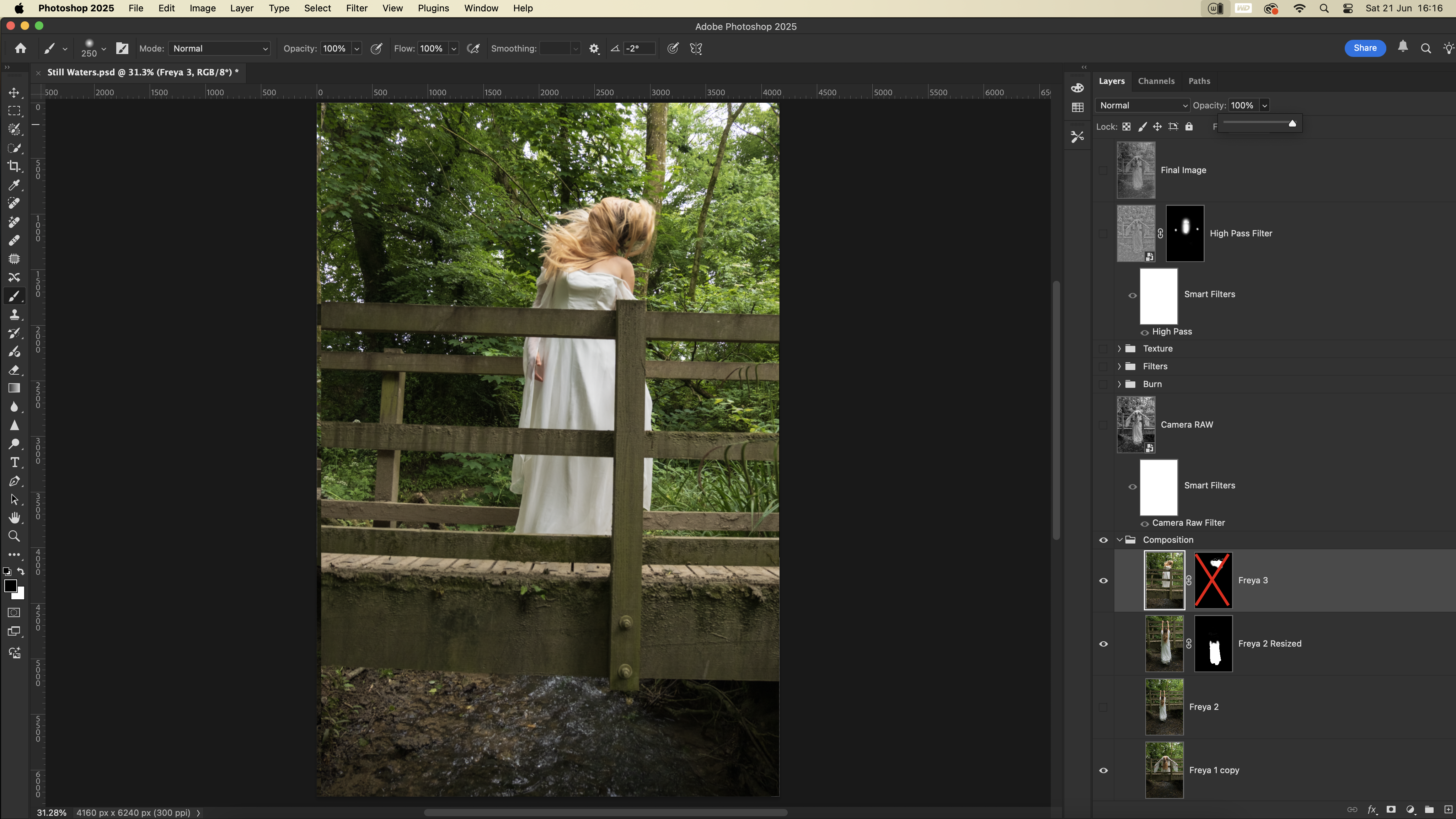Click the foreground color swatch
Viewport: 1456px width, 819px height.
tap(10, 586)
